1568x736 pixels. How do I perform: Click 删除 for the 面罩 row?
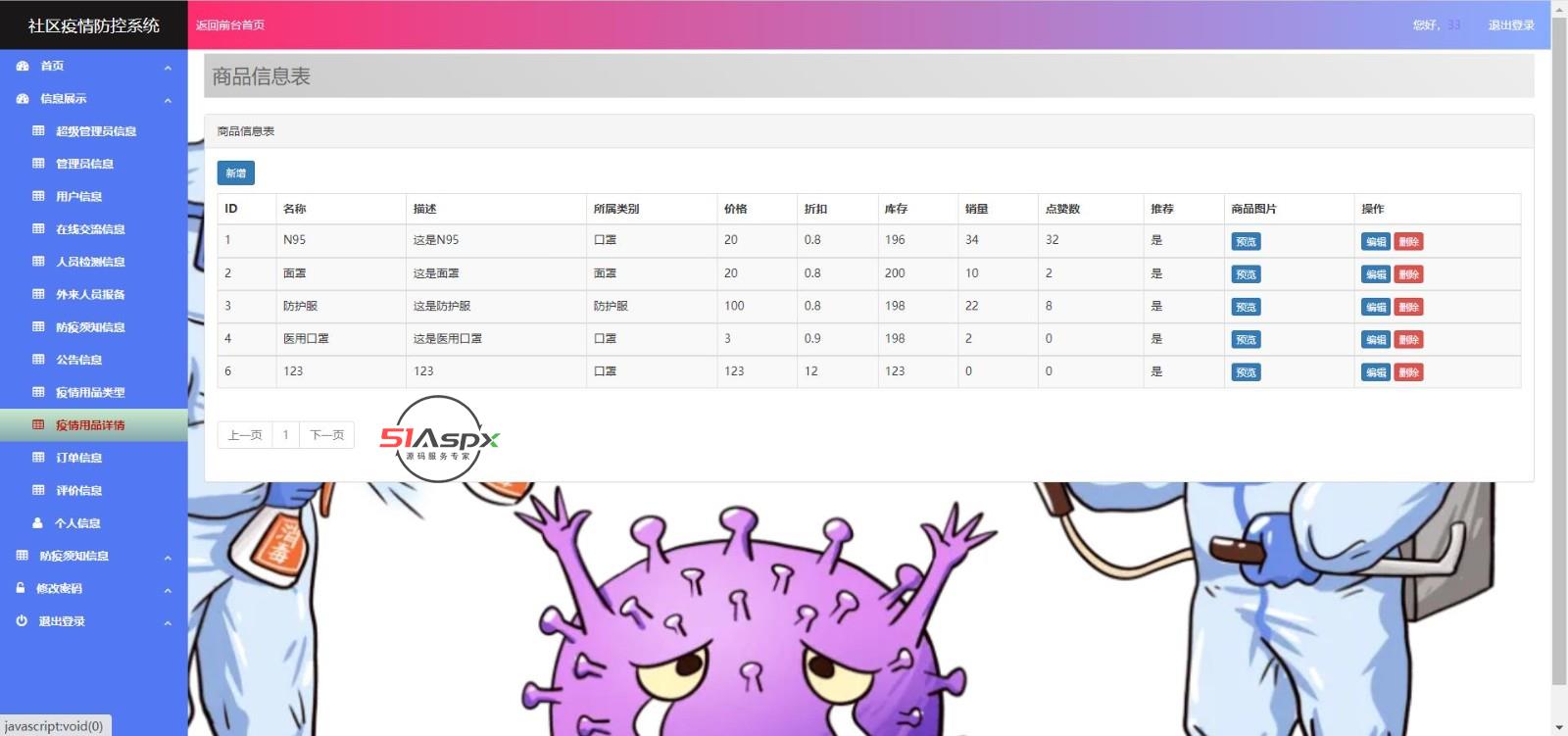coord(1408,274)
